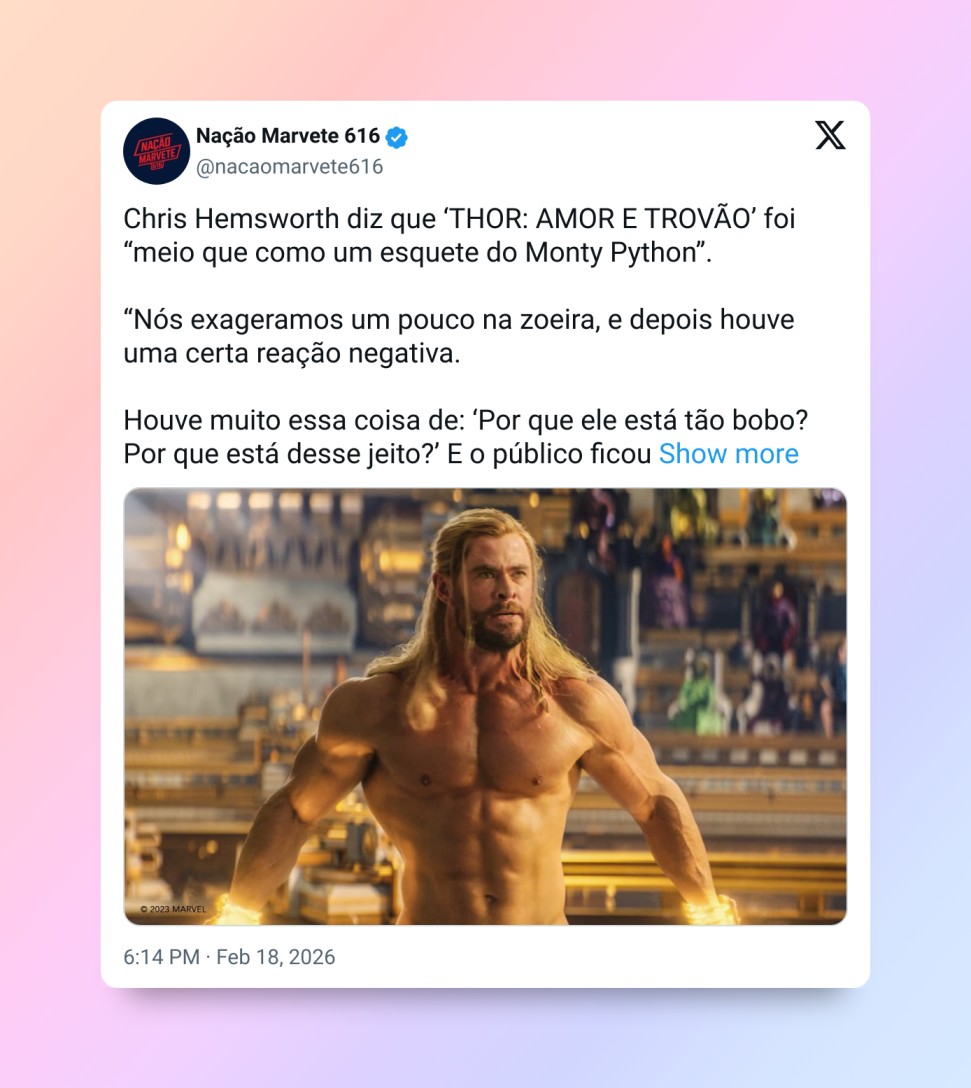Open the @nacaomarvete616 handle
The width and height of the screenshot is (971, 1088).
pyautogui.click(x=289, y=167)
